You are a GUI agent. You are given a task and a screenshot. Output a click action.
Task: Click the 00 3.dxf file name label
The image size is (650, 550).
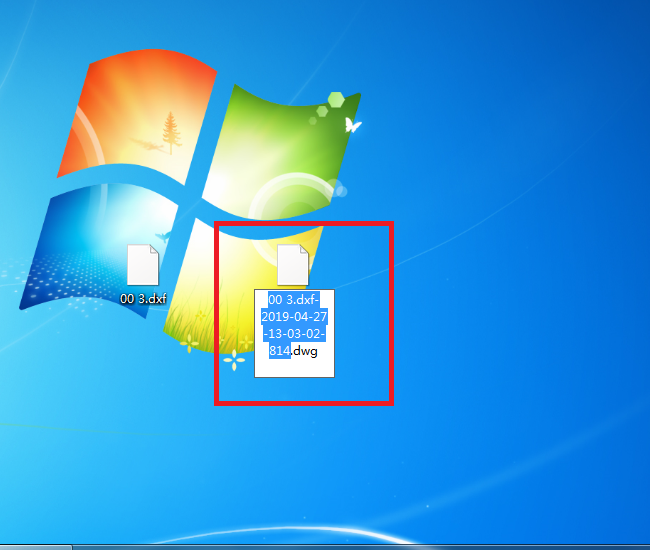(x=143, y=298)
